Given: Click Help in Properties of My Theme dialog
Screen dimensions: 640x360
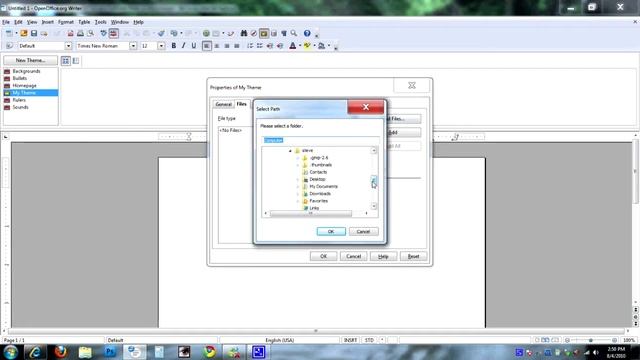Looking at the screenshot, I should (x=383, y=256).
